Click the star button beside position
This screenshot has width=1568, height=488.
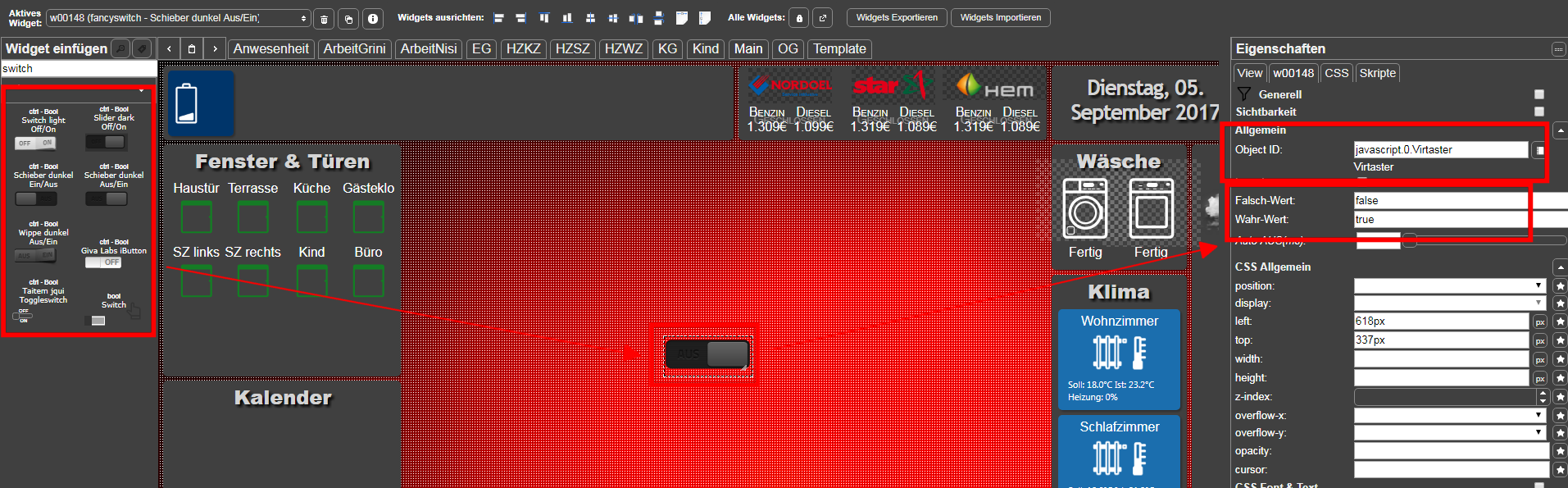1560,286
